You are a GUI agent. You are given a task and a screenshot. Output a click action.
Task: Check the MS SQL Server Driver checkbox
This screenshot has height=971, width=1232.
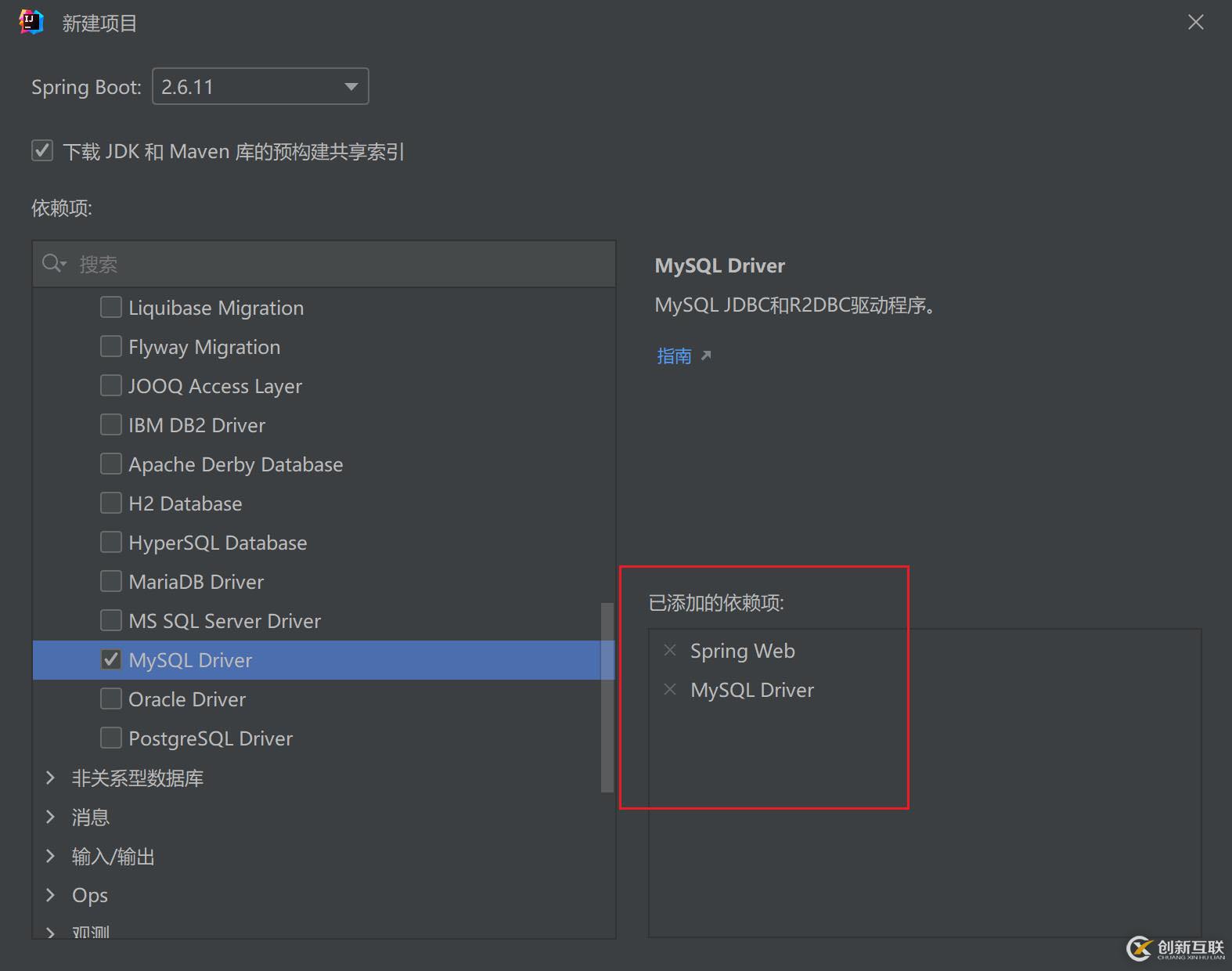(x=111, y=620)
